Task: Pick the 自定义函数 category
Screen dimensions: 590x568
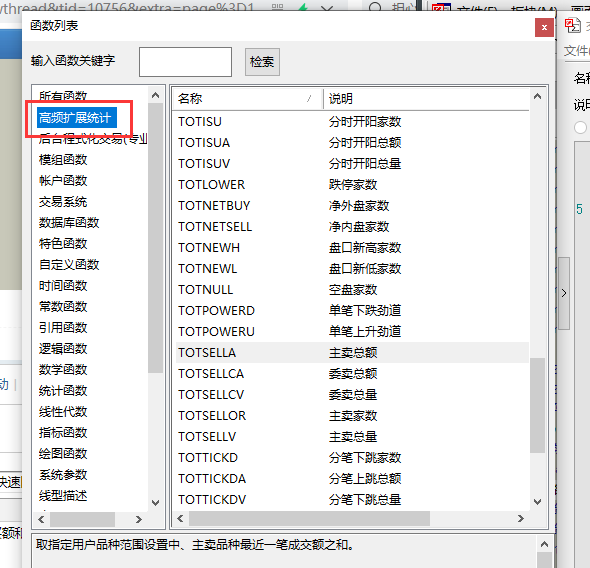Action: click(69, 265)
